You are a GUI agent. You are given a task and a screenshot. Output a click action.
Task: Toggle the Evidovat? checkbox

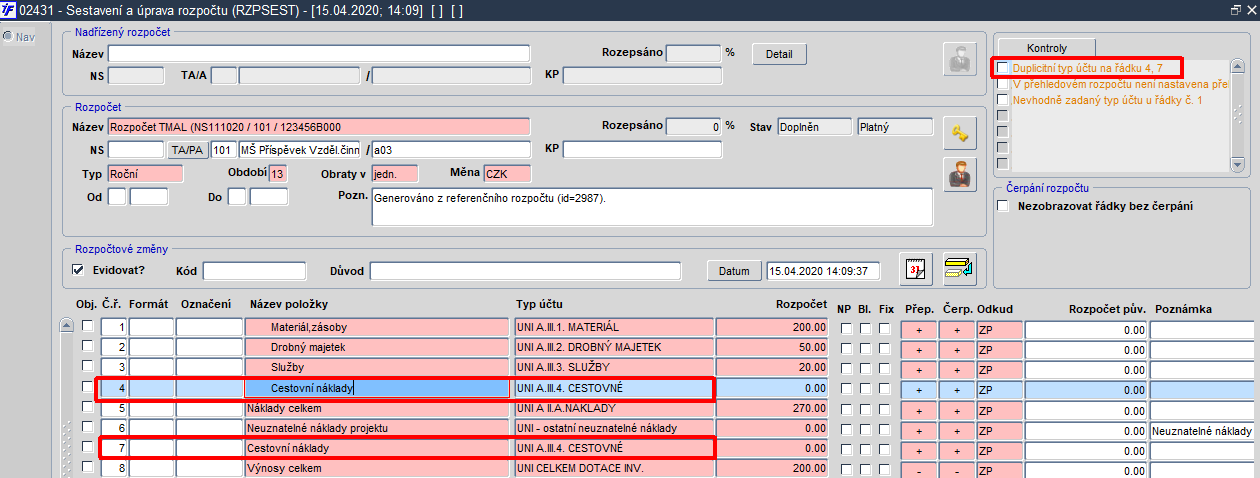point(78,269)
